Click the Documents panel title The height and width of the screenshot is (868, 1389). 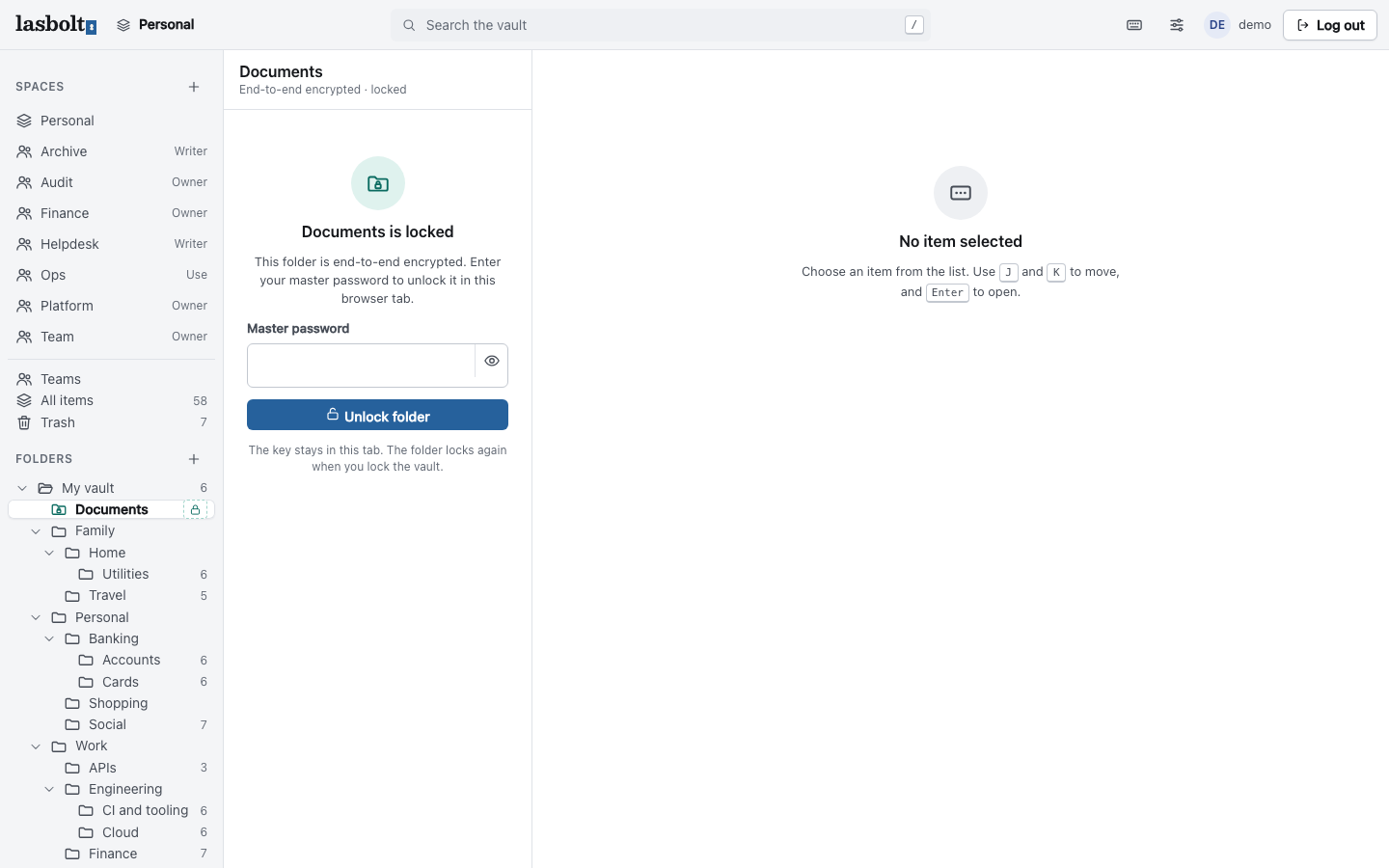281,71
